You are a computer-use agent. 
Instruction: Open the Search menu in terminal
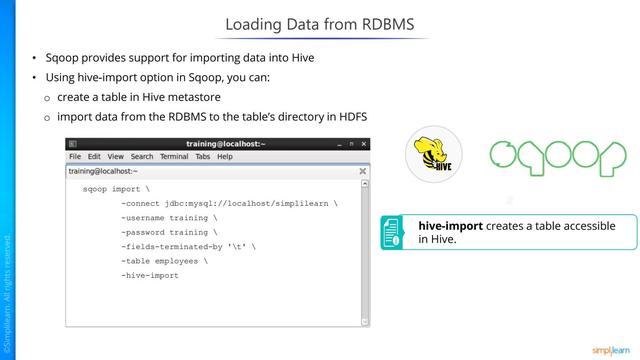(x=142, y=156)
